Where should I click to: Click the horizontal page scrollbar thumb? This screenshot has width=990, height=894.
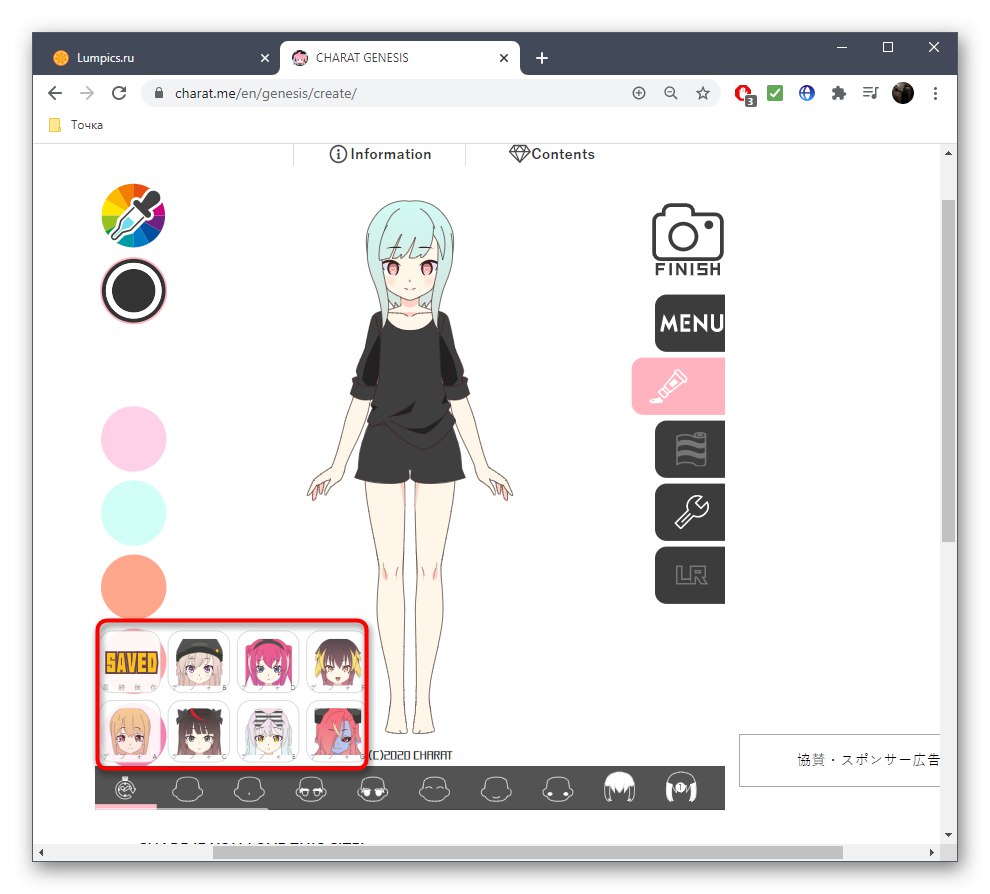[527, 852]
